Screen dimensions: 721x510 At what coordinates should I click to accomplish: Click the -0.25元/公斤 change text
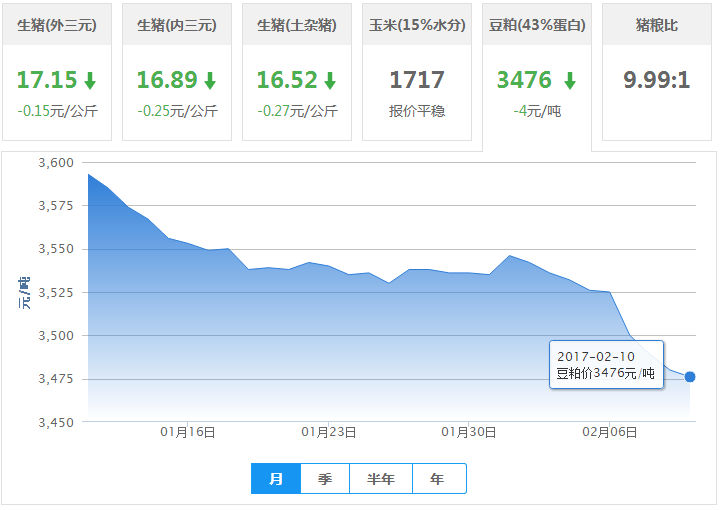(x=177, y=111)
